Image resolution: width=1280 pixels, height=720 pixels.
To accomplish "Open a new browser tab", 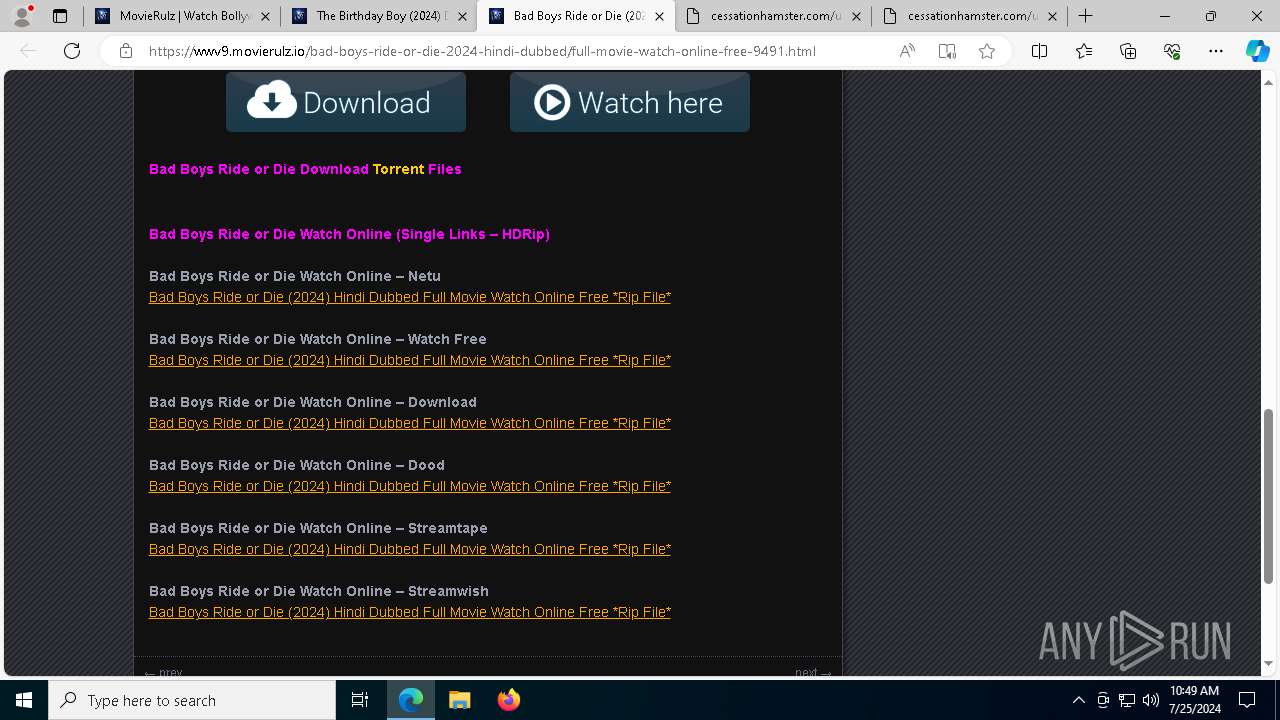I will (1086, 16).
